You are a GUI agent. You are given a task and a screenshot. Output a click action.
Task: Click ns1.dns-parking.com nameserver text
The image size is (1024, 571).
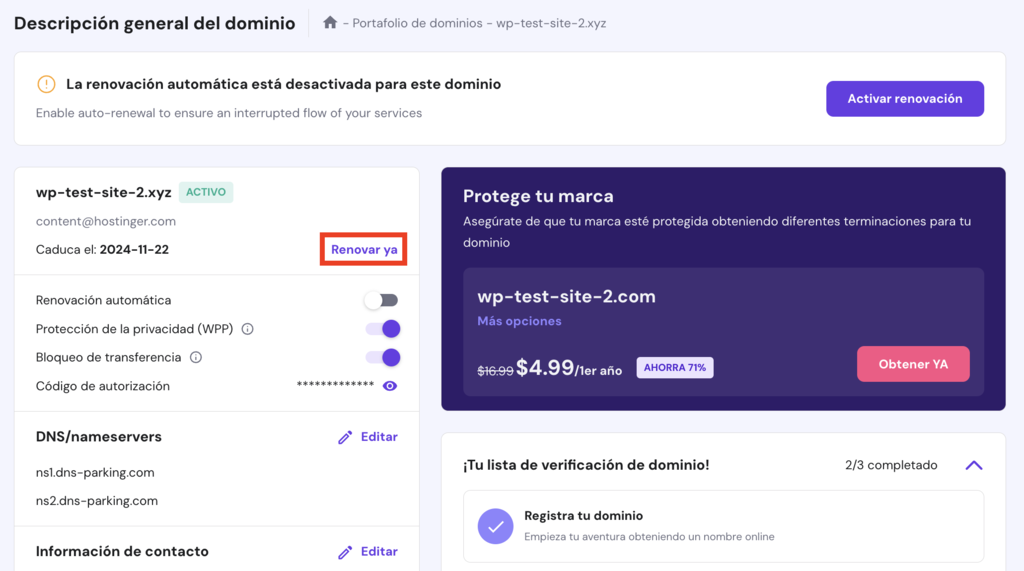pyautogui.click(x=95, y=472)
